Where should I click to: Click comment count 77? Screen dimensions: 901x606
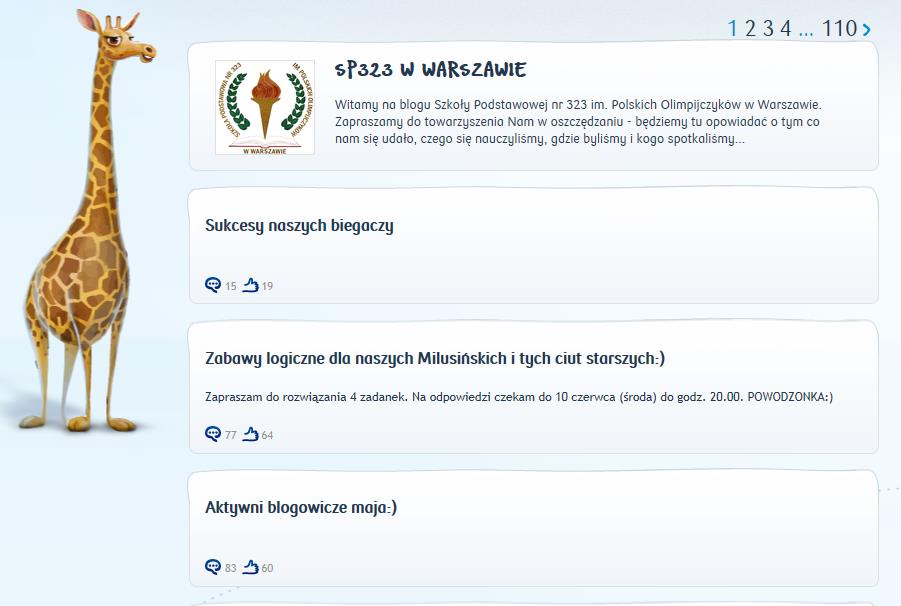click(231, 435)
